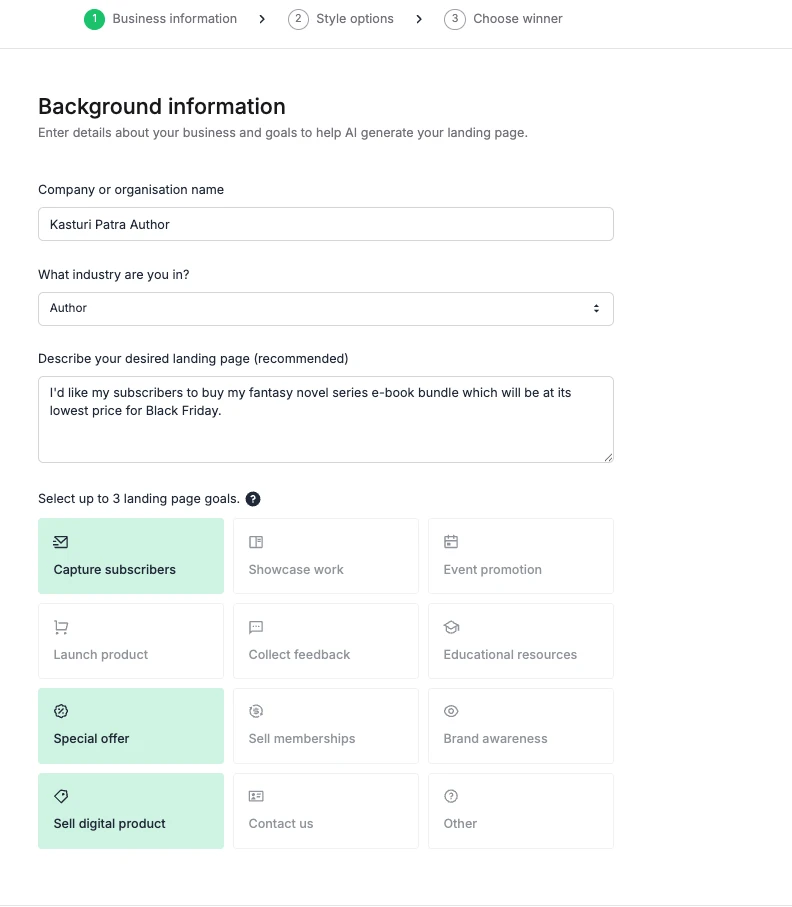
Task: Click the shopping cart icon in Launch product
Action: point(61,627)
